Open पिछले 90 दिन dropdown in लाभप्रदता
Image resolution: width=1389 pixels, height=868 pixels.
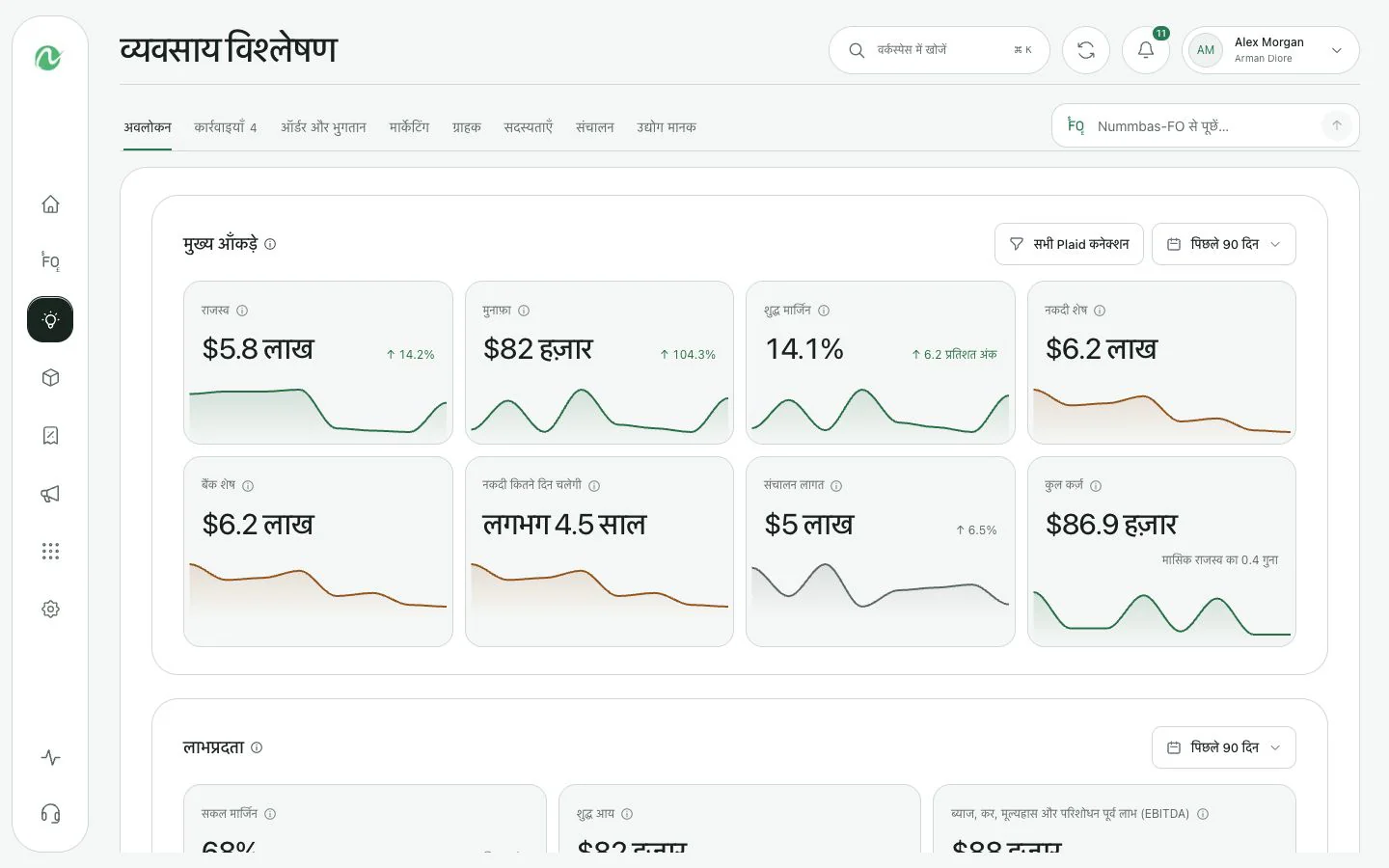pos(1223,747)
